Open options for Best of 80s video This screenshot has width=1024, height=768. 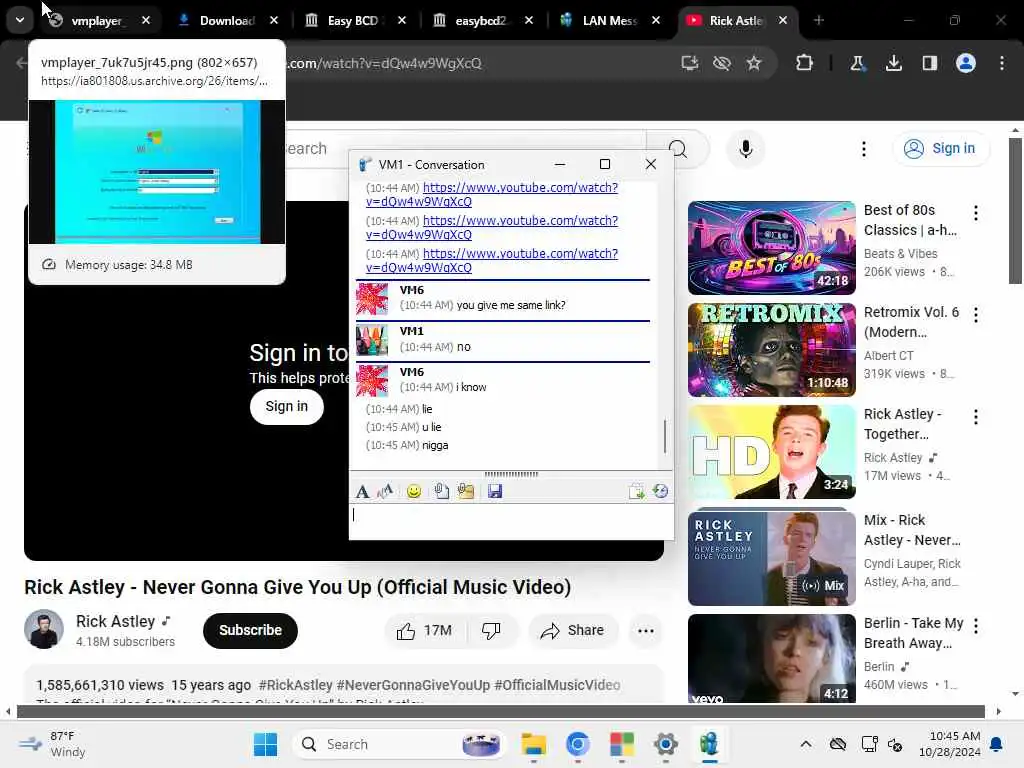pyautogui.click(x=976, y=212)
